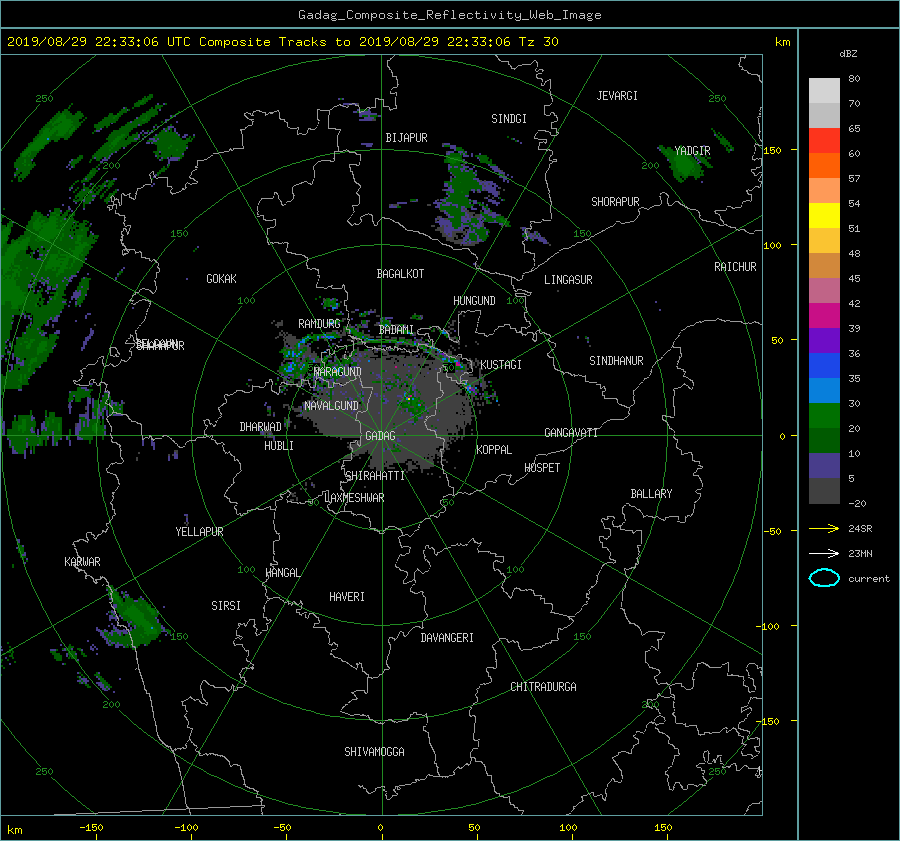900x841 pixels.
Task: Click the Gadag Composite Reflectivity title text
Action: click(x=449, y=15)
